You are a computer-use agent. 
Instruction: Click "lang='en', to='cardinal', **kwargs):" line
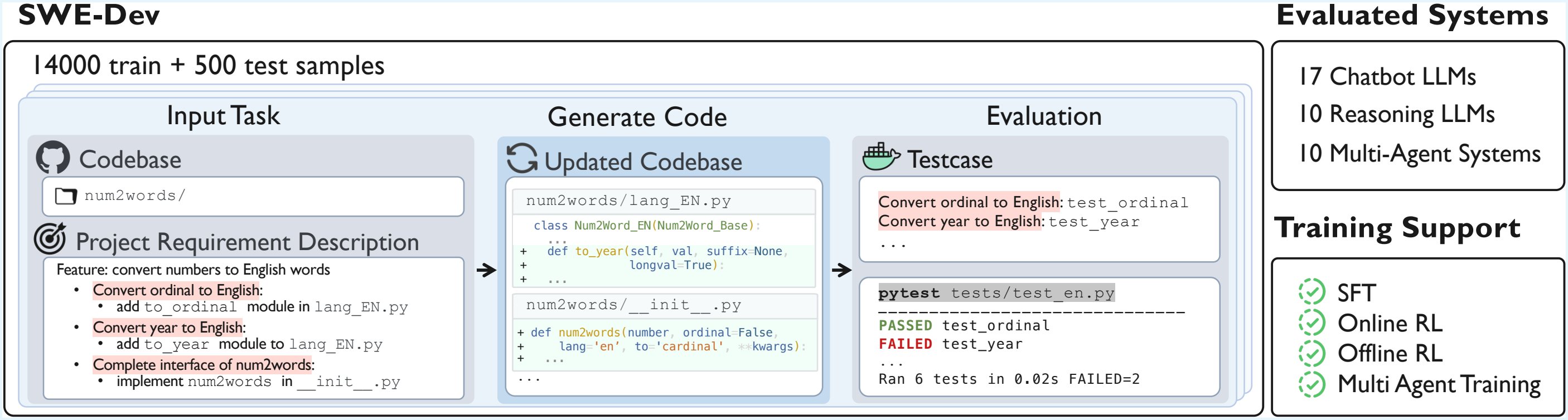tap(683, 346)
